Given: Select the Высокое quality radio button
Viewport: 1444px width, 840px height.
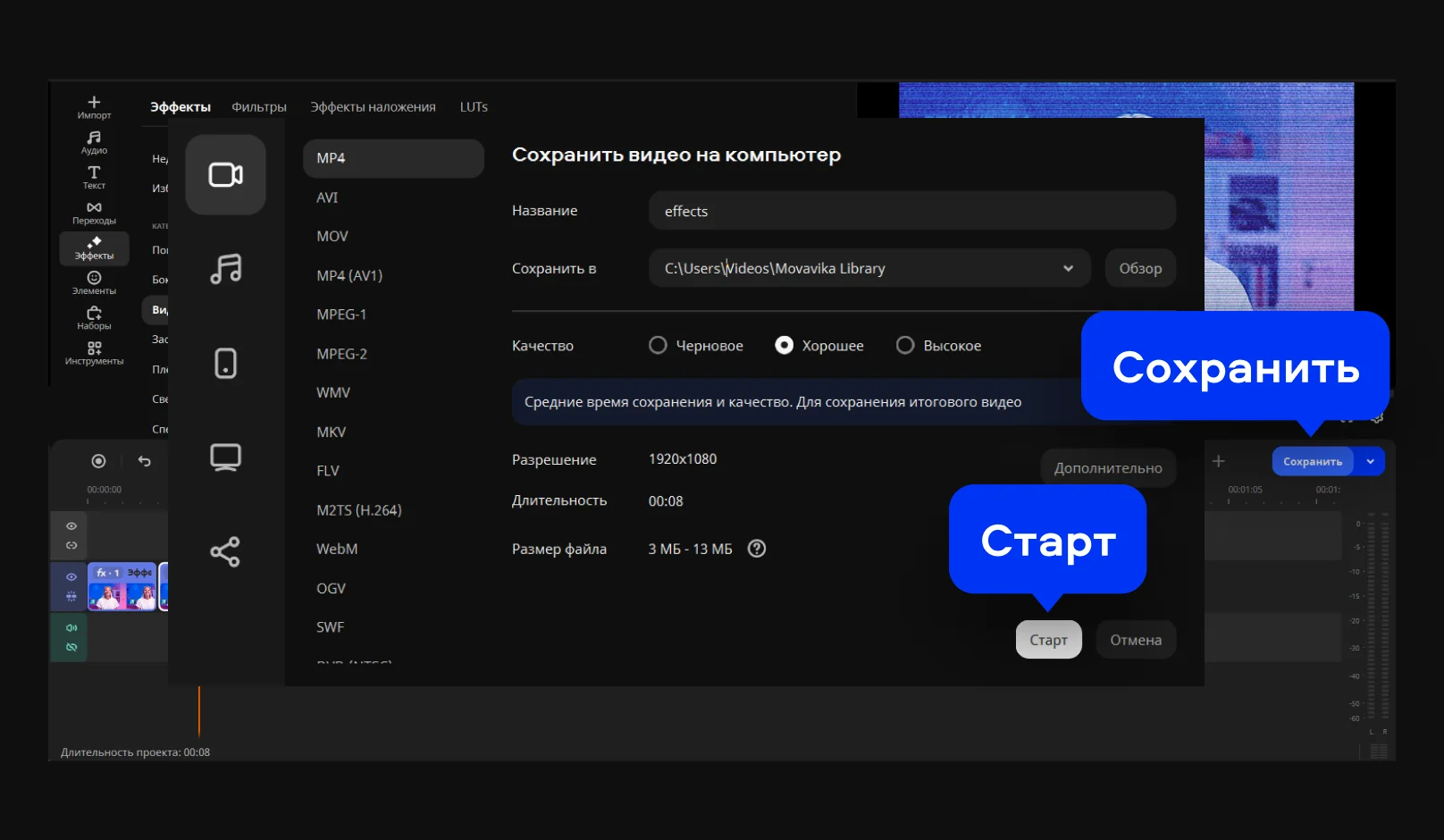Looking at the screenshot, I should click(905, 345).
